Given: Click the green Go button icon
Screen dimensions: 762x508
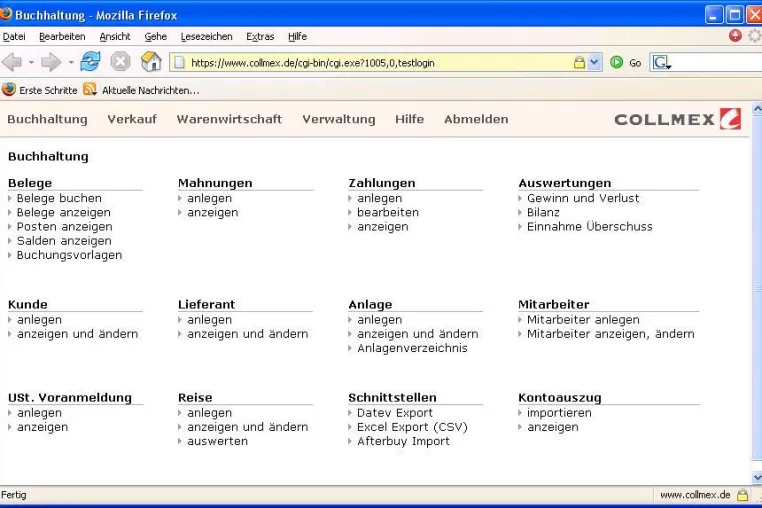Looking at the screenshot, I should point(617,62).
